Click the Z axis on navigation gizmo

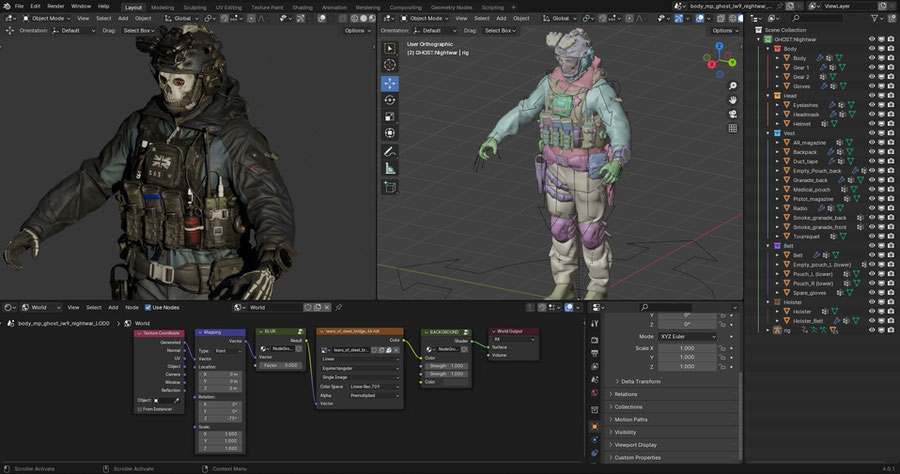point(720,46)
